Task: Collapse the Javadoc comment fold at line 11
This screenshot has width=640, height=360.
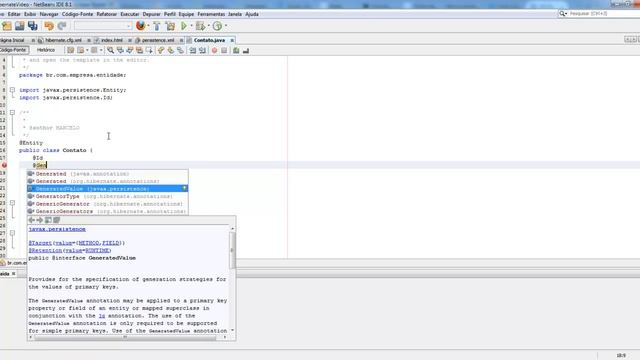Action: [x=12, y=112]
